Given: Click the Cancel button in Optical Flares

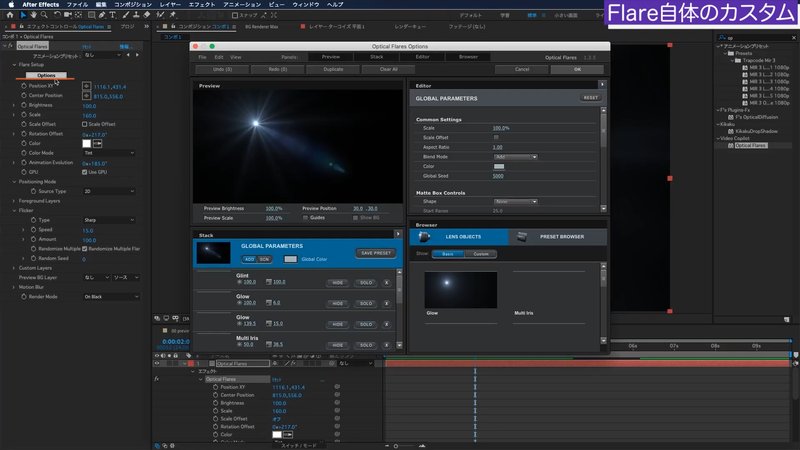Looking at the screenshot, I should (x=522, y=69).
